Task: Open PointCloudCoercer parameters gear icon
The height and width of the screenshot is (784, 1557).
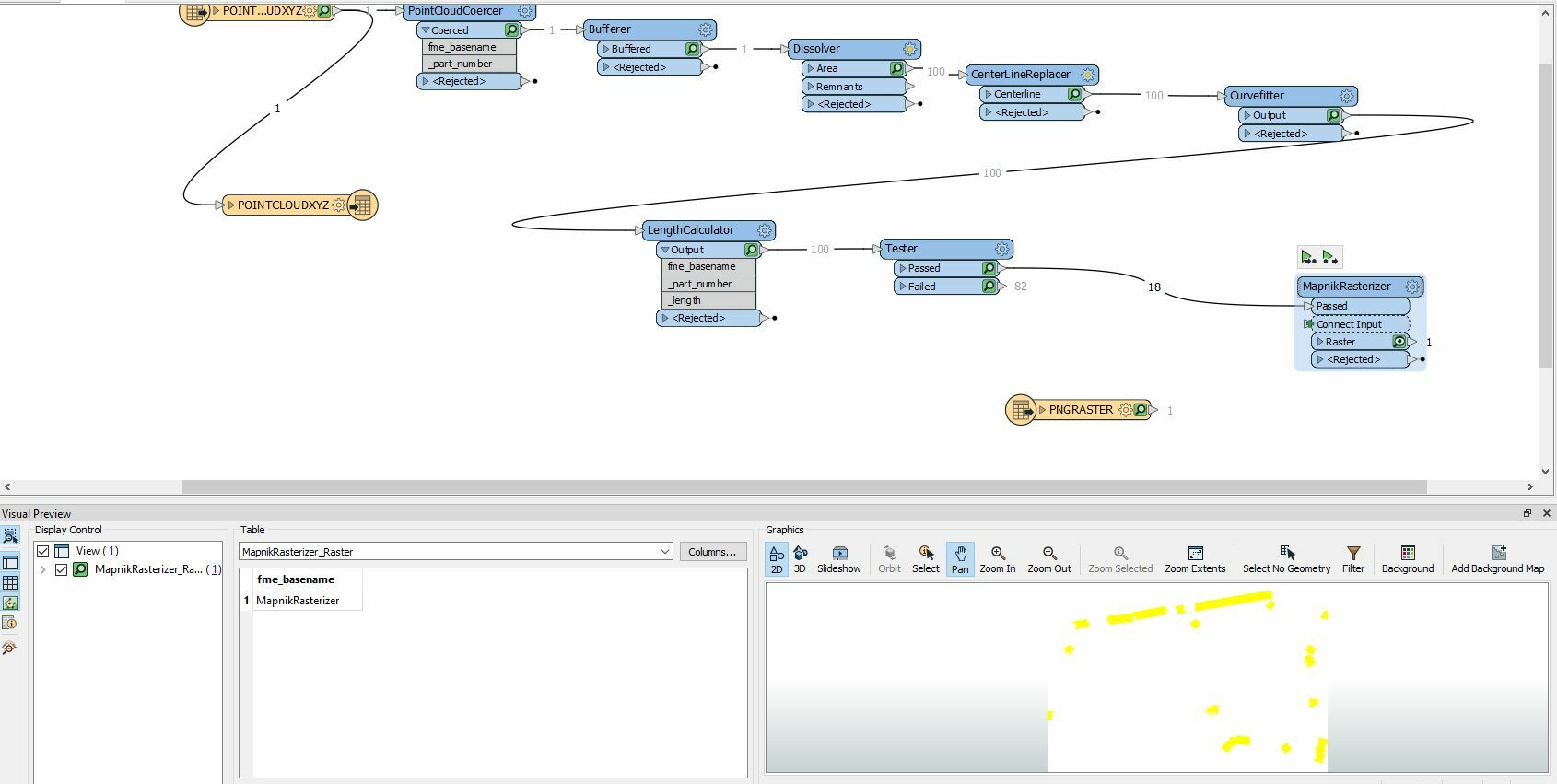Action: (x=524, y=11)
